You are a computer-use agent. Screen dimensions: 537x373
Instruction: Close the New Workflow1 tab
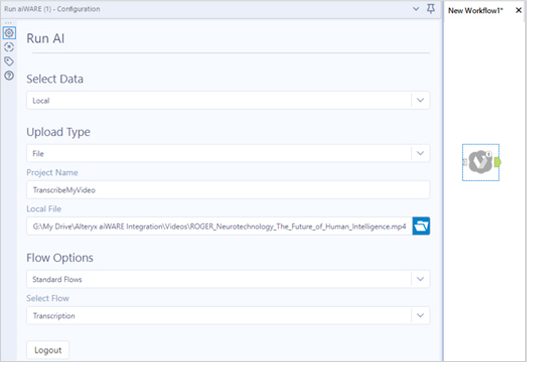[x=519, y=10]
